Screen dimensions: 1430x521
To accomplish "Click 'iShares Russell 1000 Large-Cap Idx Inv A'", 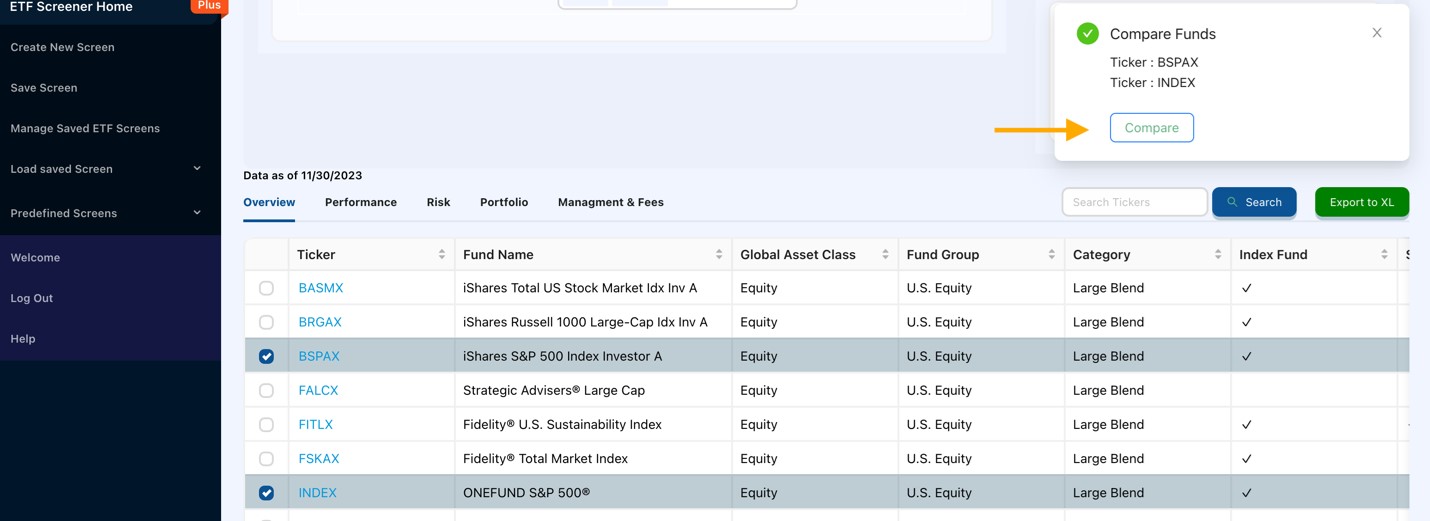I will [585, 322].
